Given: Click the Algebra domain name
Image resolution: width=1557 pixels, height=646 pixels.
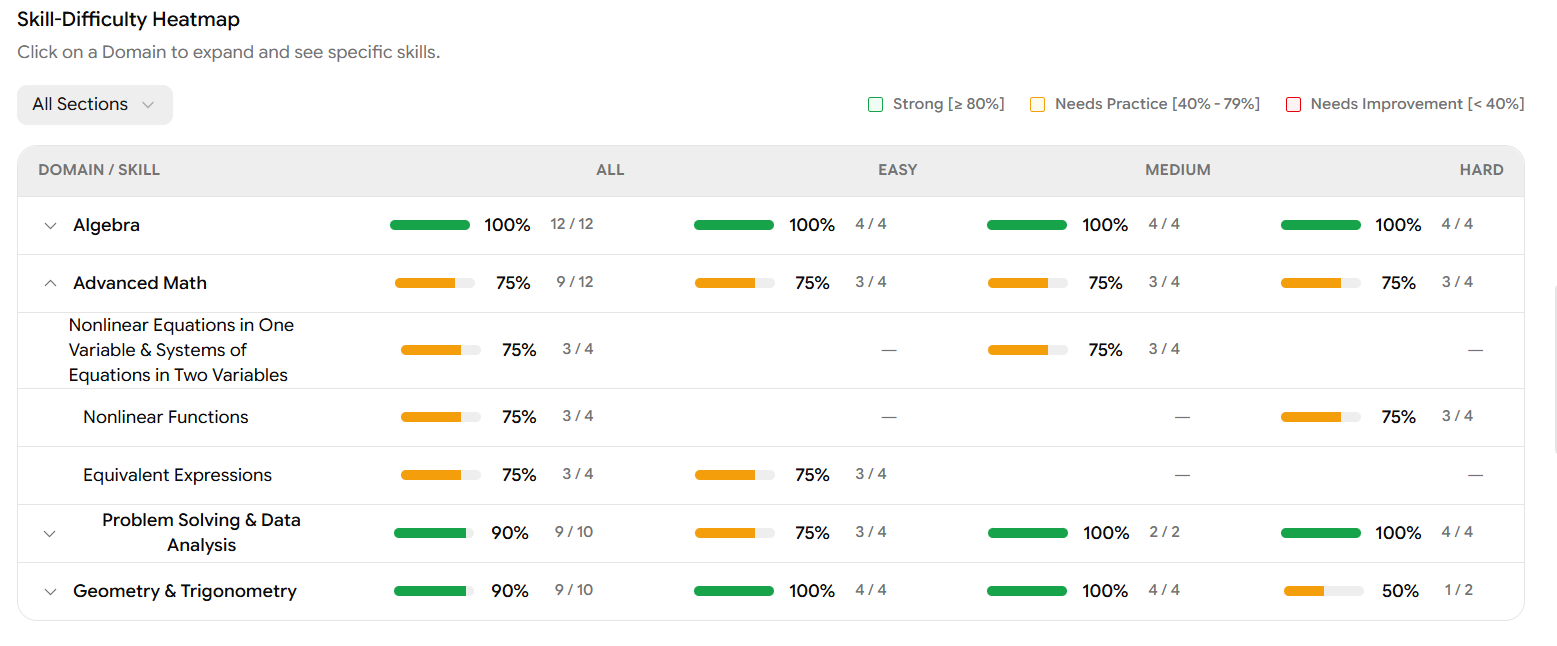Looking at the screenshot, I should [106, 226].
